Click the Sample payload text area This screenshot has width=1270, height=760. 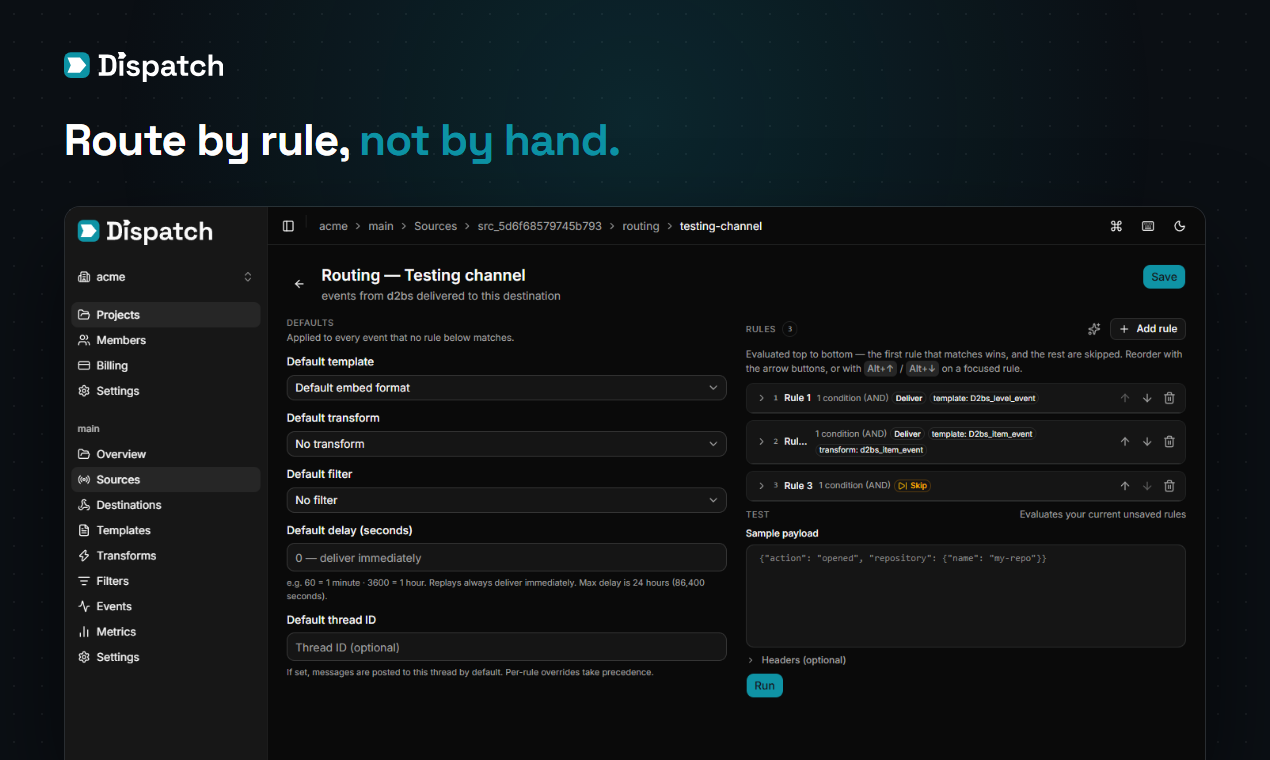[x=966, y=596]
